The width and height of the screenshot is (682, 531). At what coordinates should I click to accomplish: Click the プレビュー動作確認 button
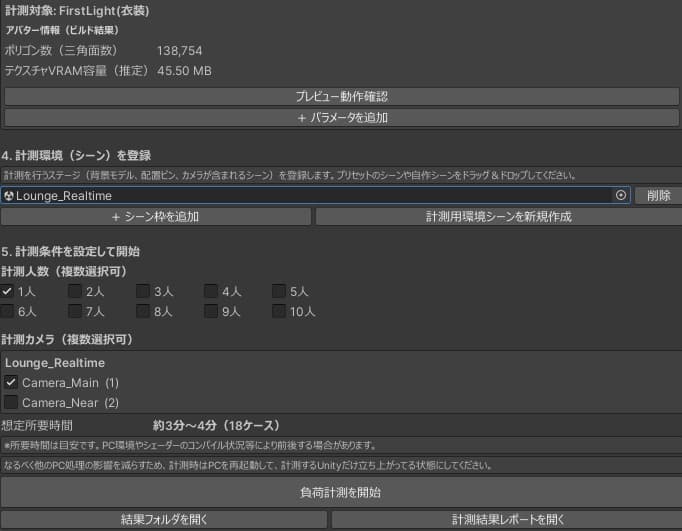pyautogui.click(x=341, y=97)
